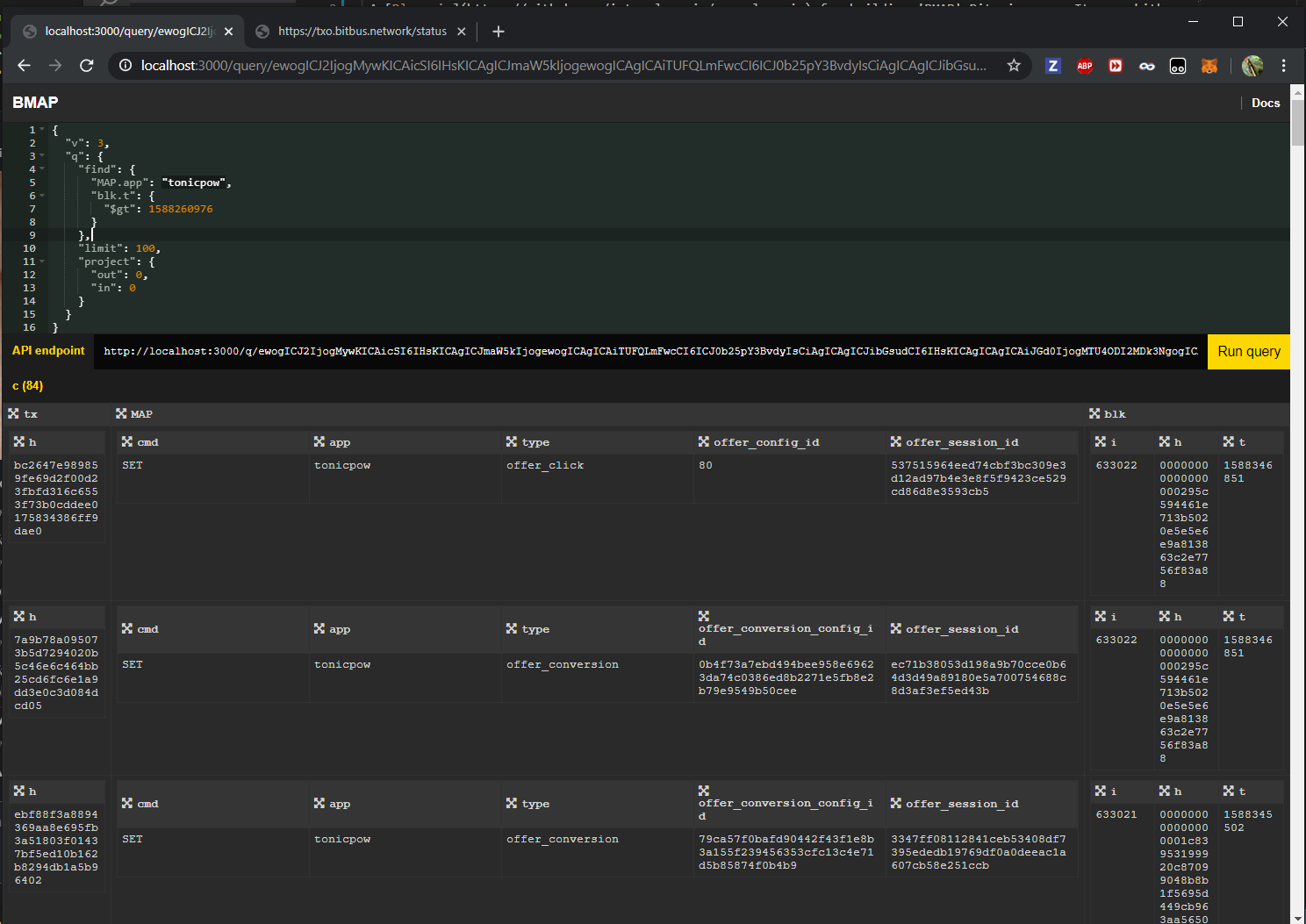Click expand icon above first offer_conversion_config_id

[x=704, y=616]
